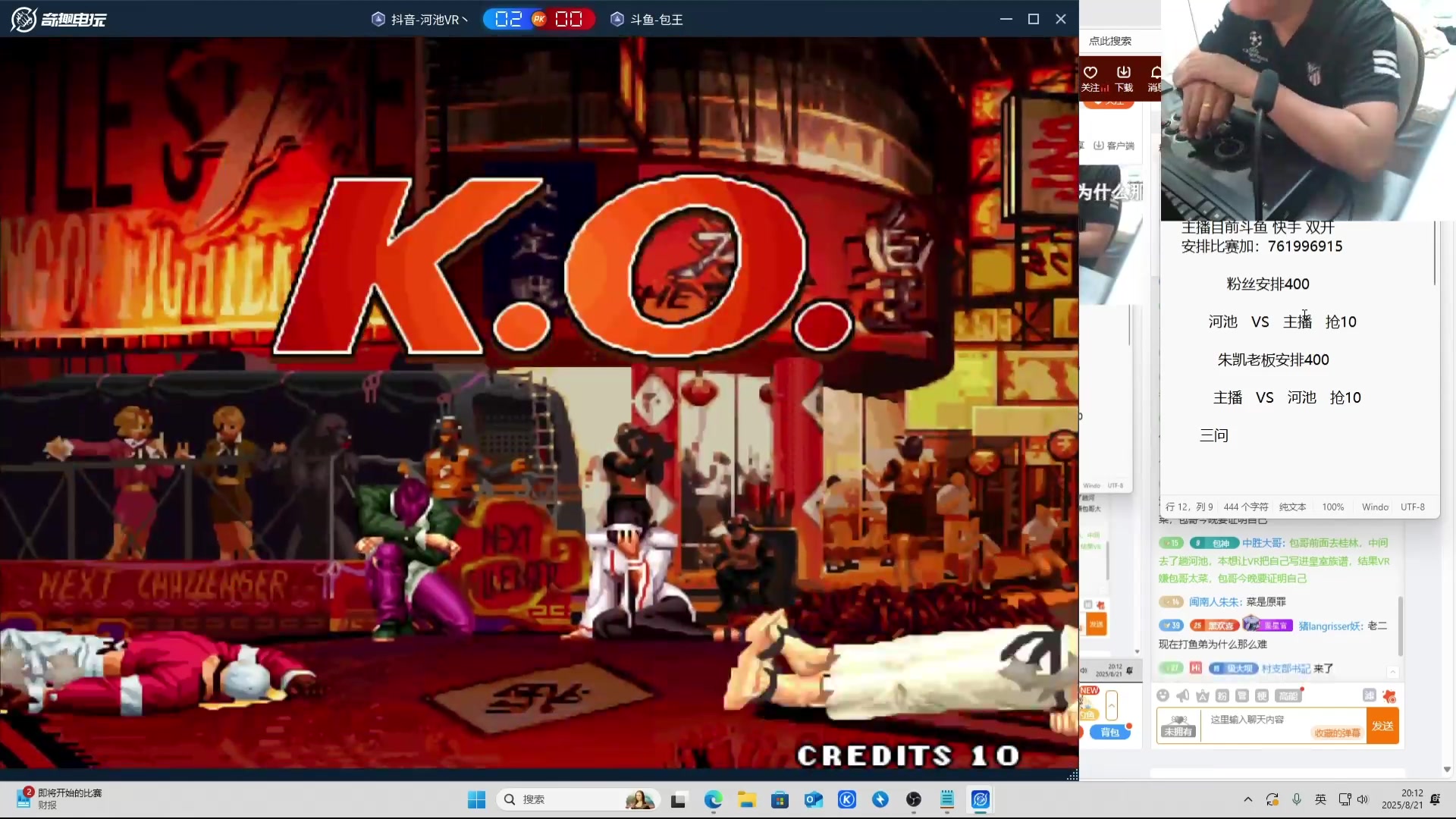Click the 未拥有 fan badge selector
Viewport: 1456px width, 819px height.
click(x=1178, y=726)
